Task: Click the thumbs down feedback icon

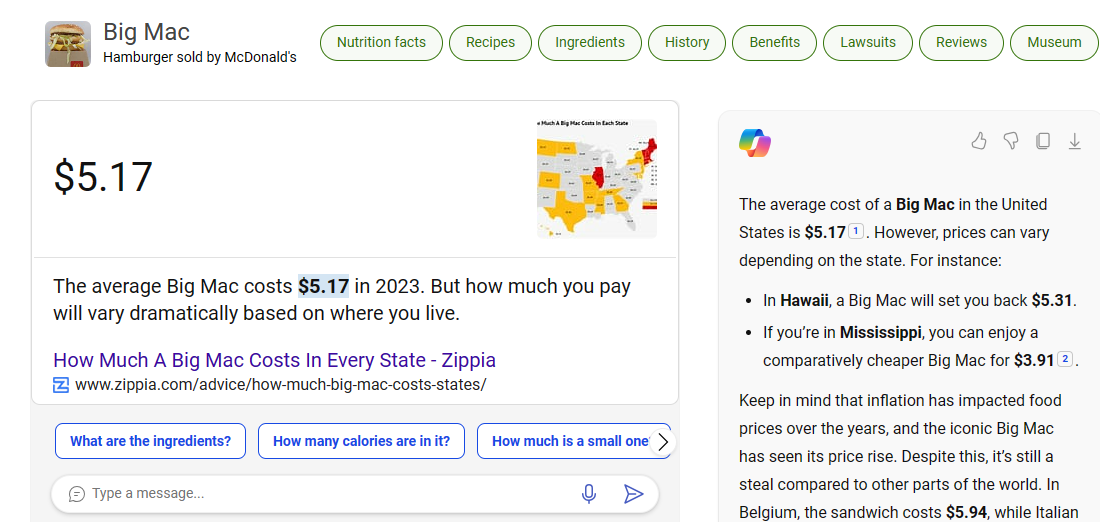Action: click(x=1011, y=141)
